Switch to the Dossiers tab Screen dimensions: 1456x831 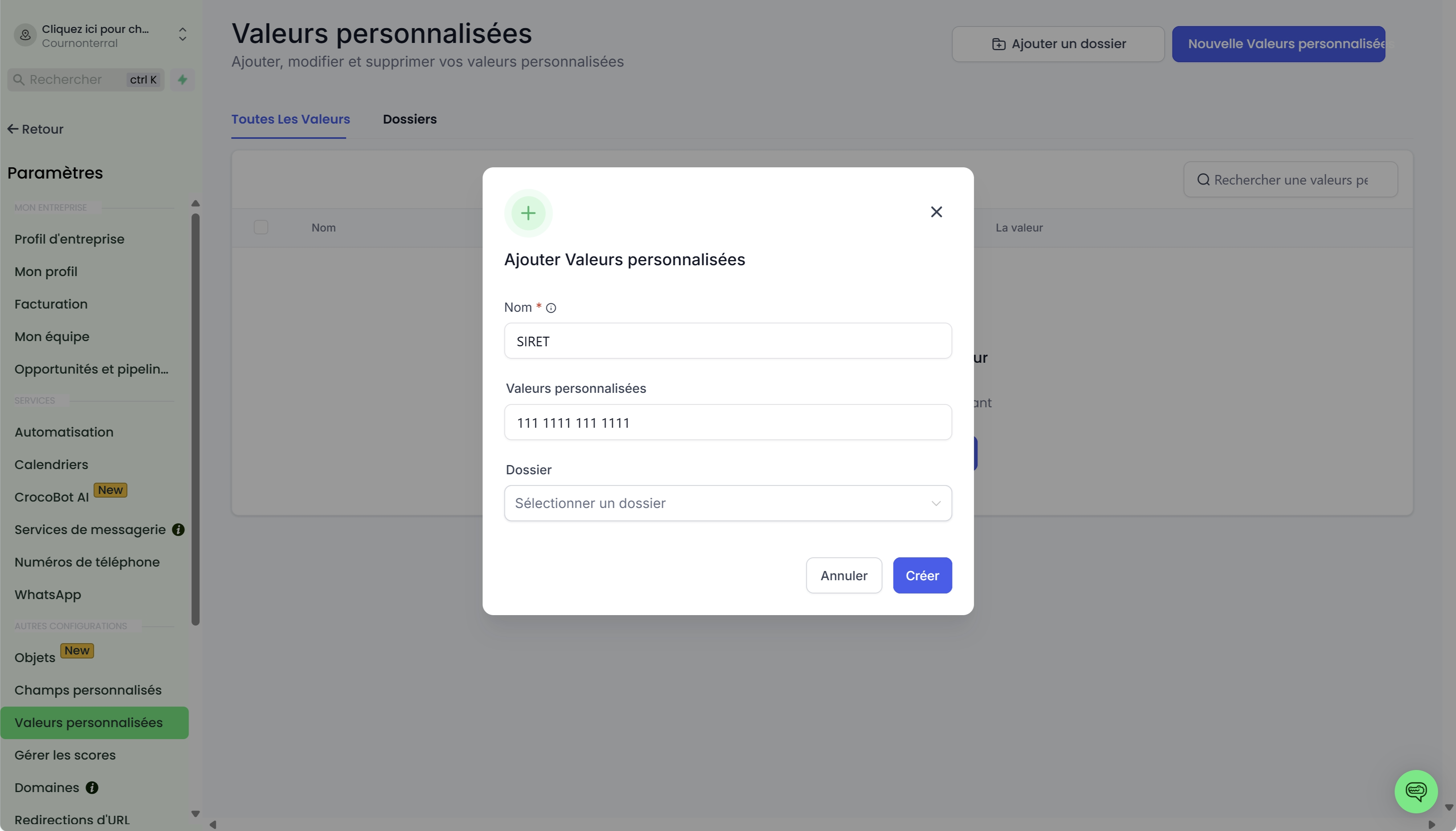click(409, 119)
